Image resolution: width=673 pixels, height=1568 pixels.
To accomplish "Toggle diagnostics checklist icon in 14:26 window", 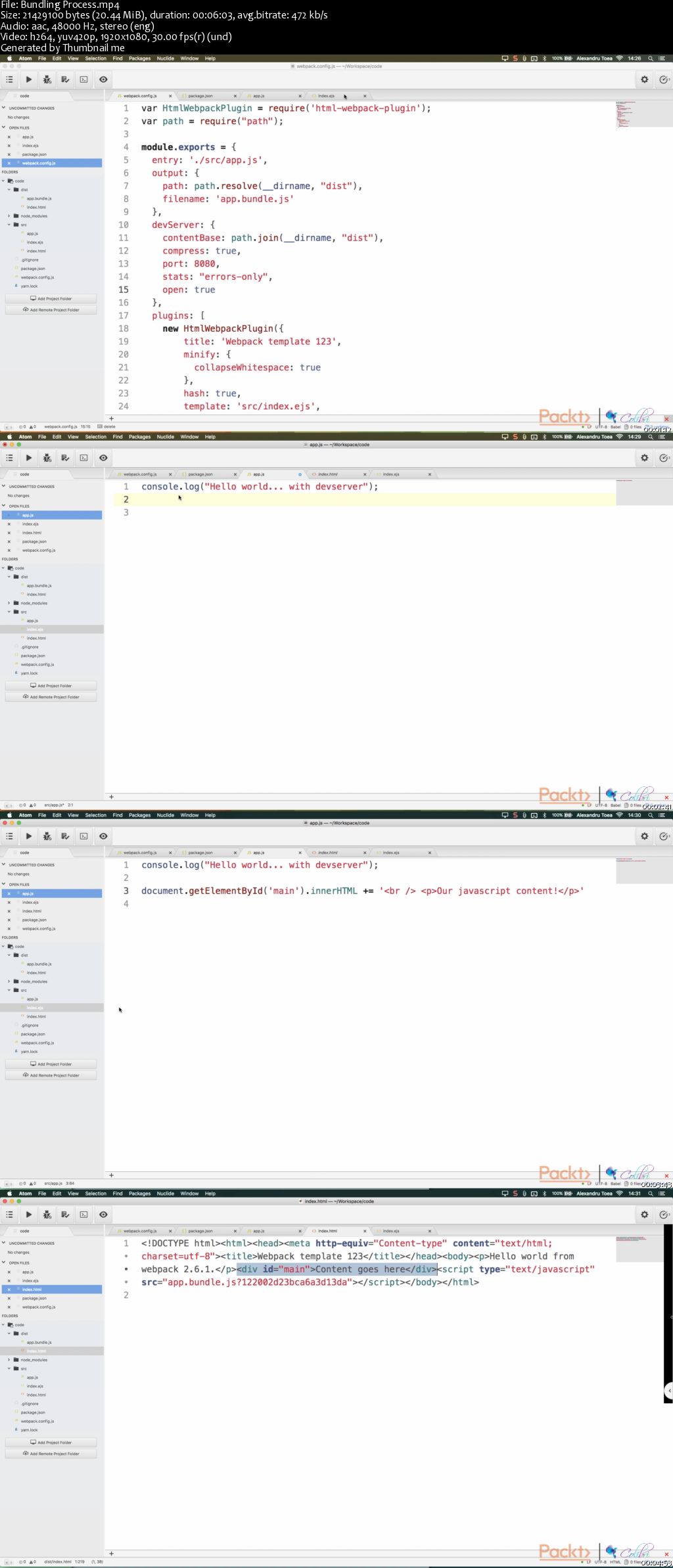I will coord(65,79).
